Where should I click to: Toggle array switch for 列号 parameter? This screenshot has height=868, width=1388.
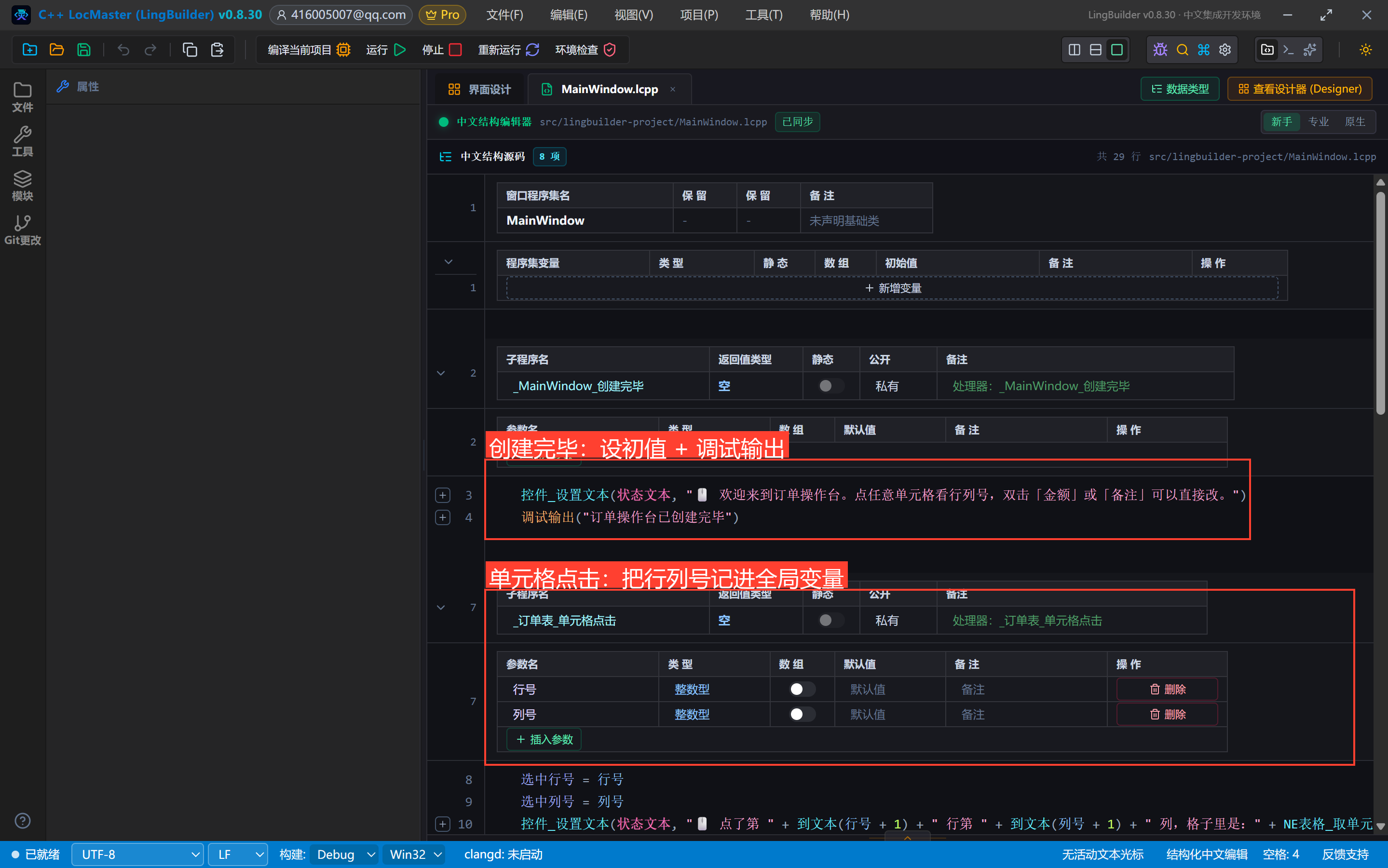coord(802,714)
